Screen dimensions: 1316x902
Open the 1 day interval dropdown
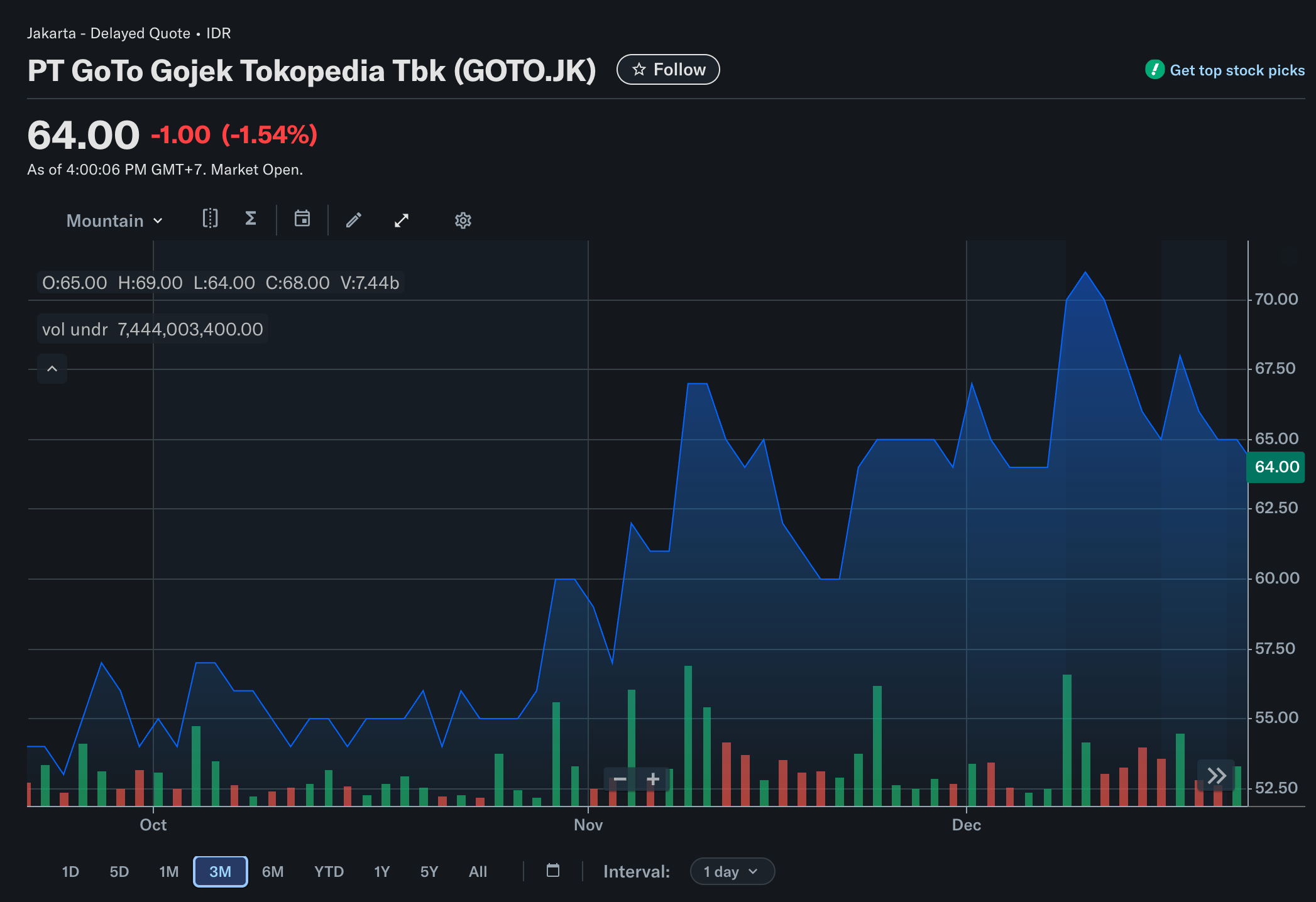(x=732, y=872)
